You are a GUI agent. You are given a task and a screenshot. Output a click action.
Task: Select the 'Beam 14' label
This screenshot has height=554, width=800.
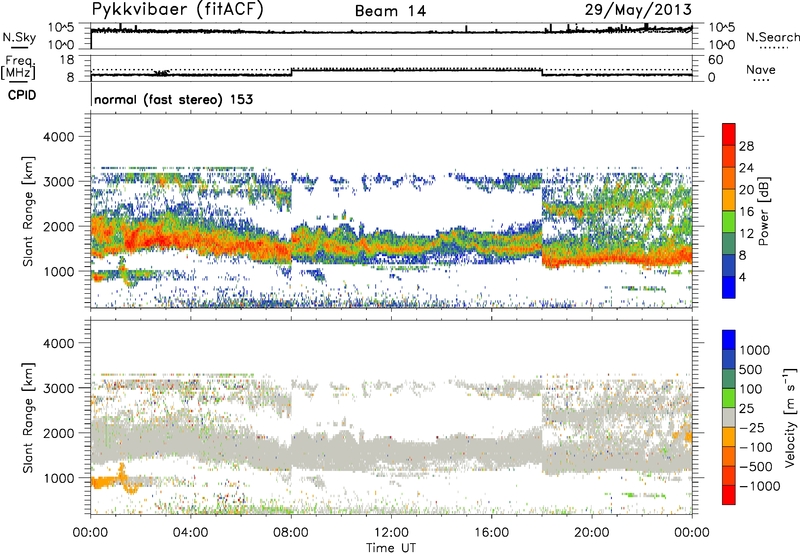(x=390, y=11)
